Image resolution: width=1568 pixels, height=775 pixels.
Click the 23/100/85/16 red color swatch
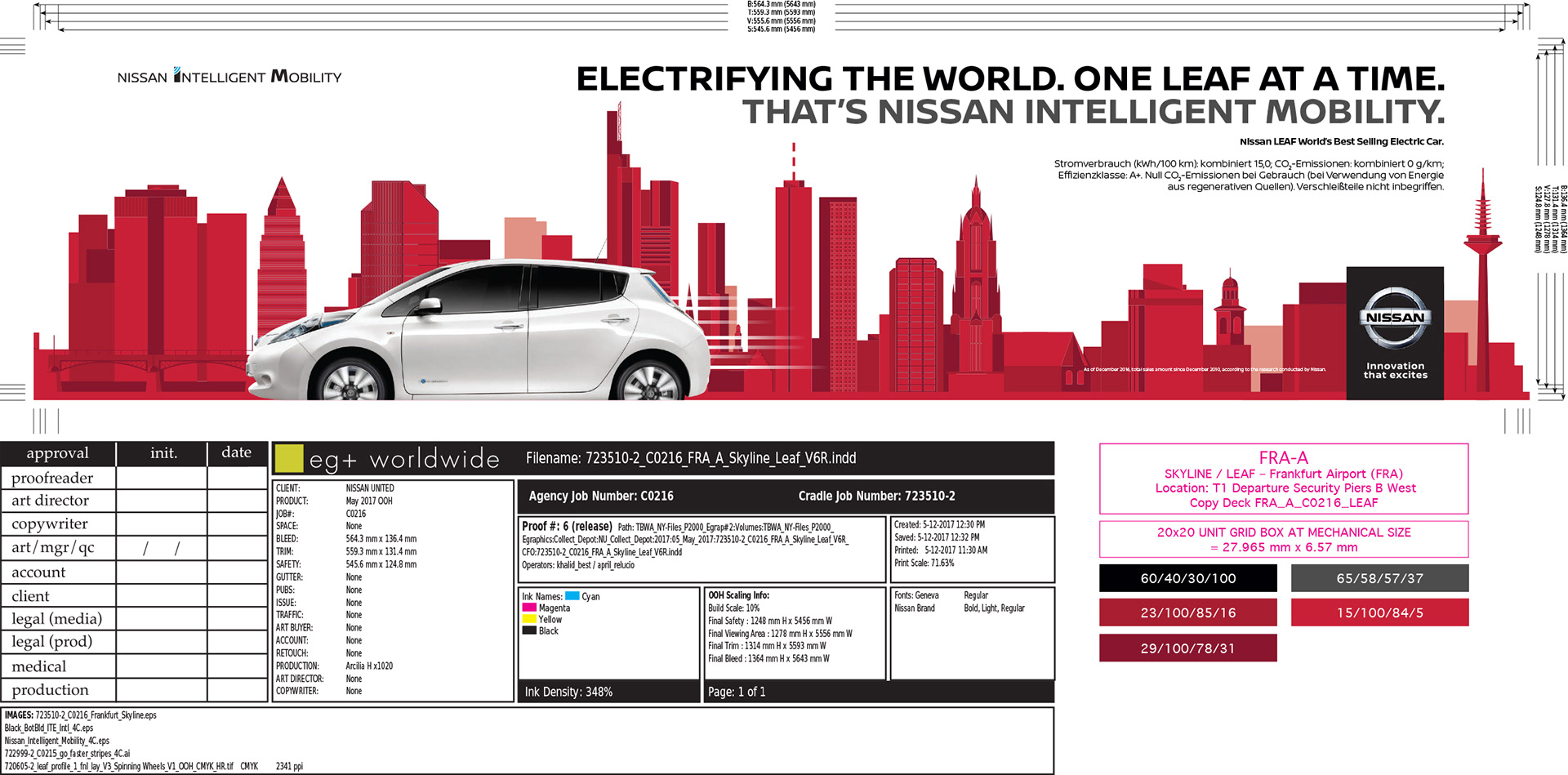(1188, 612)
